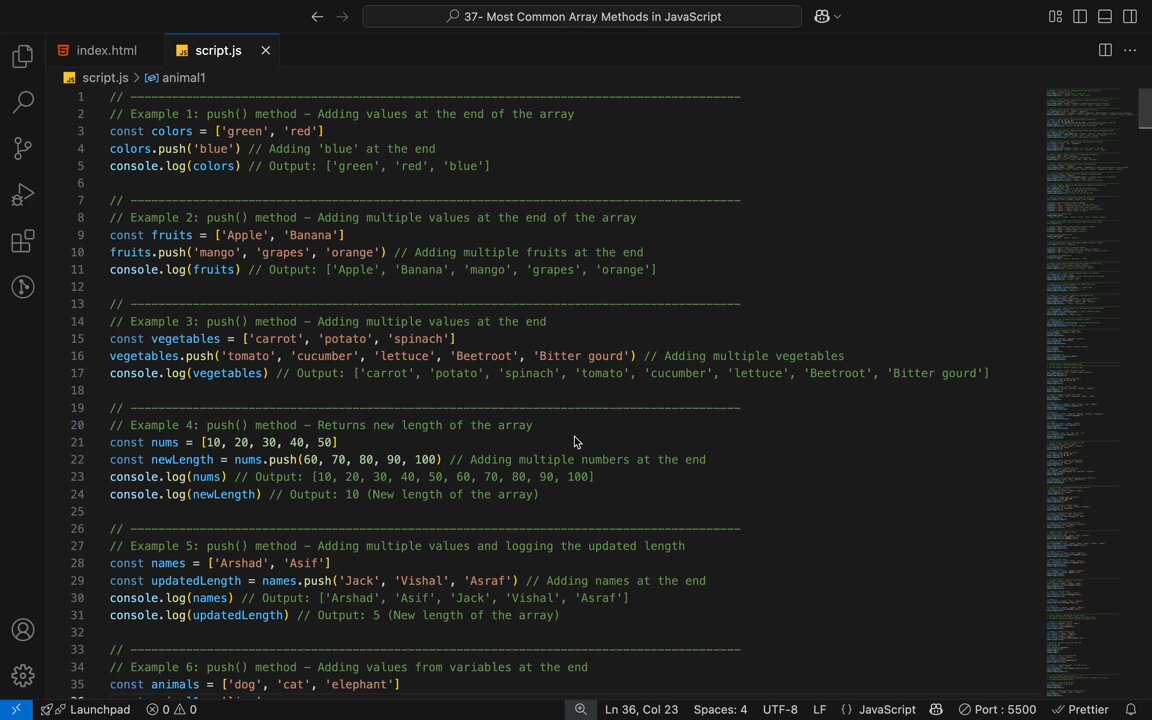1152x720 pixels.
Task: Go forward with the right arrow
Action: tap(342, 16)
